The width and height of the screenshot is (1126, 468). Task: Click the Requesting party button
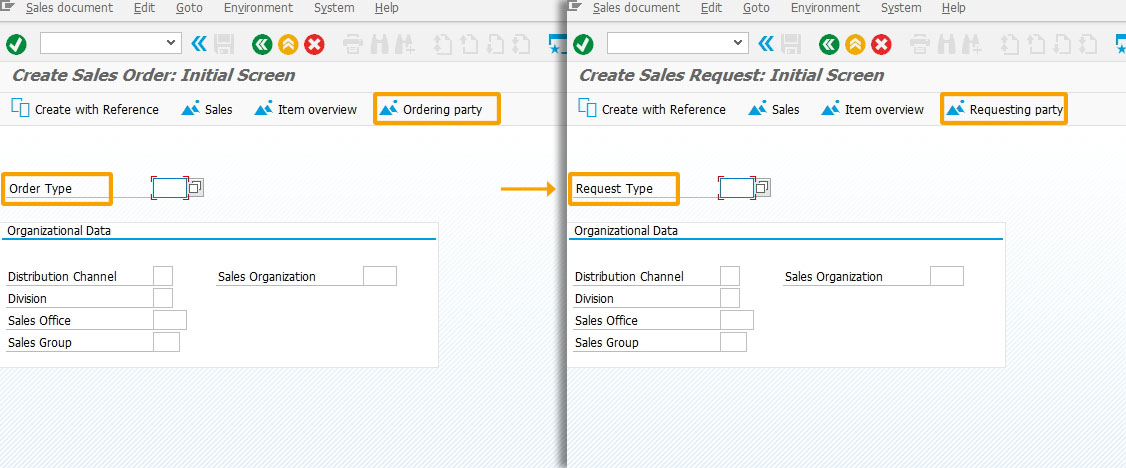click(x=1004, y=109)
